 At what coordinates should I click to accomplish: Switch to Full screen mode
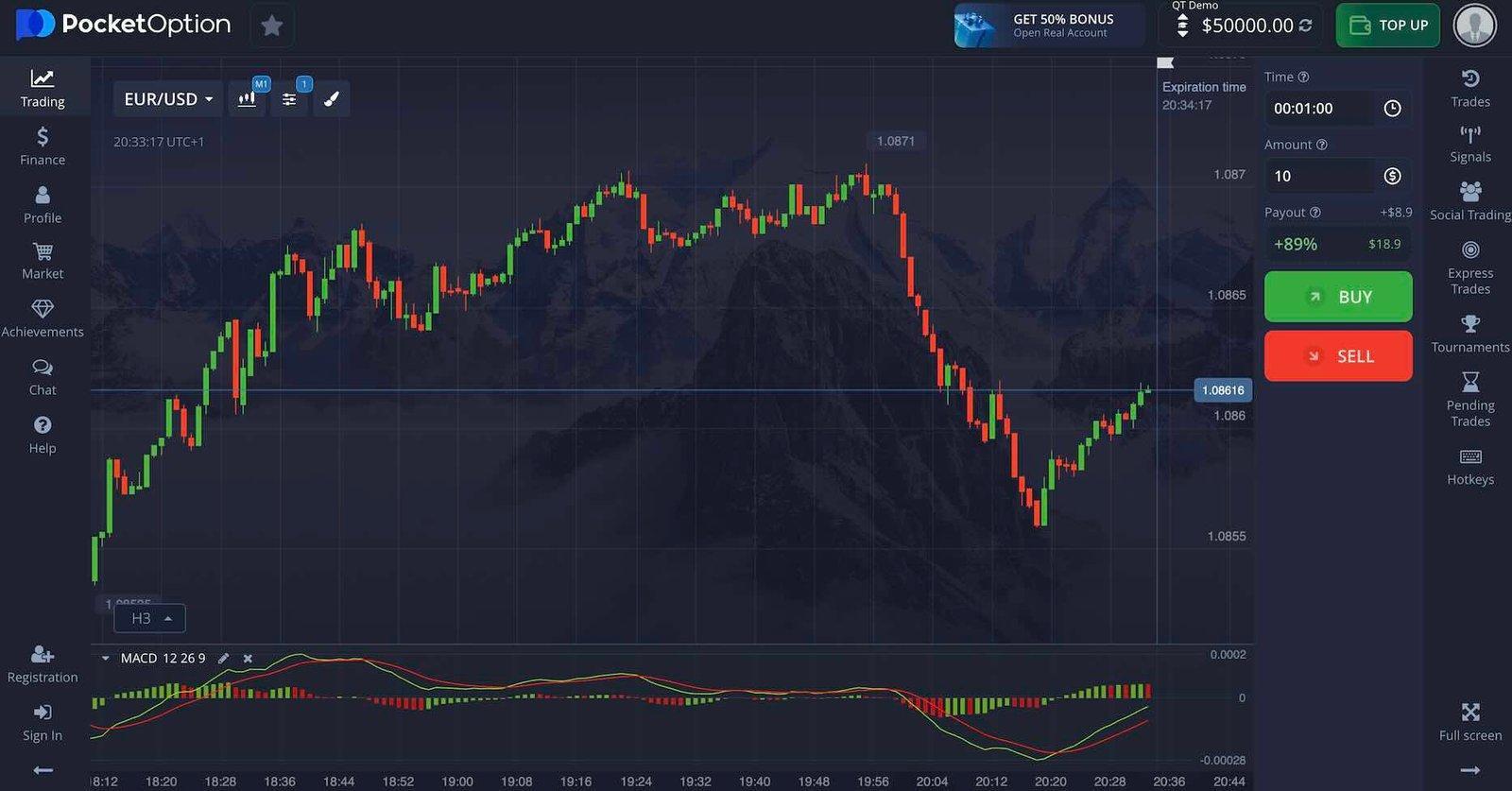click(x=1470, y=722)
